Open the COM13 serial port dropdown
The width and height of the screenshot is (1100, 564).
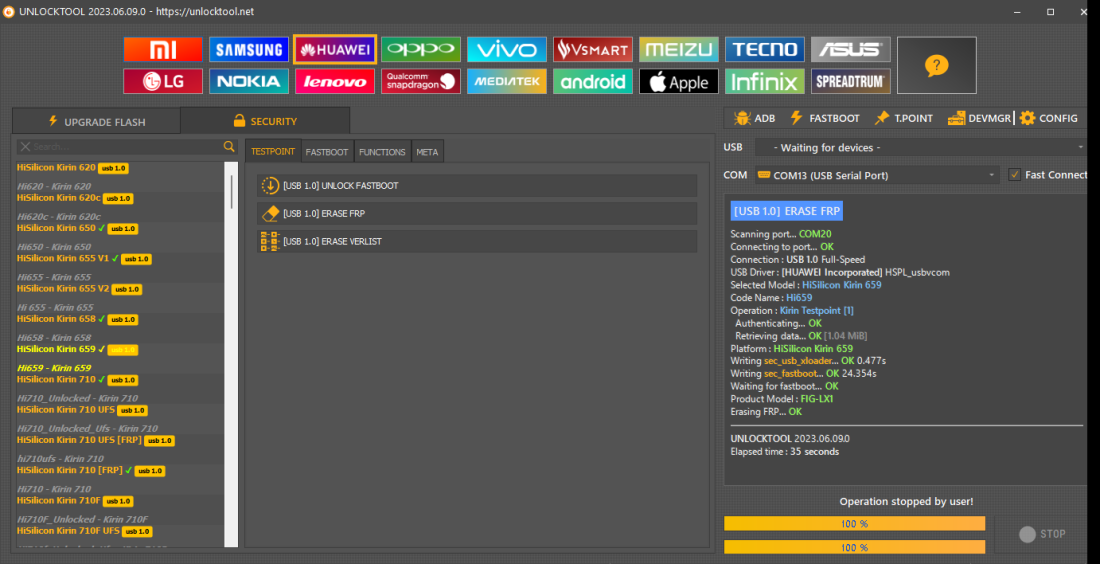[877, 175]
